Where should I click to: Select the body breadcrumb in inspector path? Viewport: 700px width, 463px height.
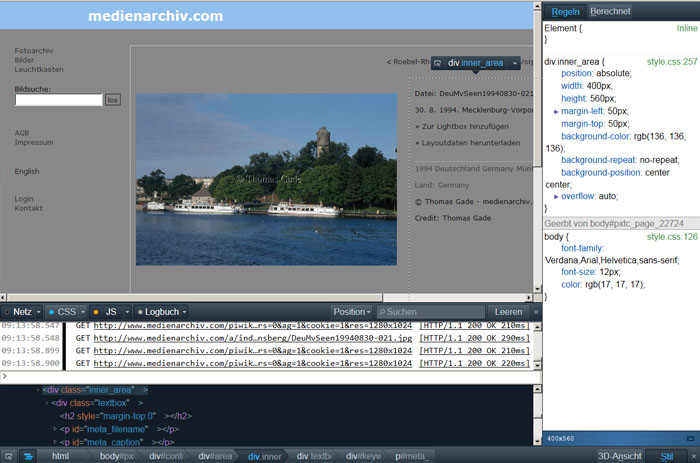click(x=115, y=456)
